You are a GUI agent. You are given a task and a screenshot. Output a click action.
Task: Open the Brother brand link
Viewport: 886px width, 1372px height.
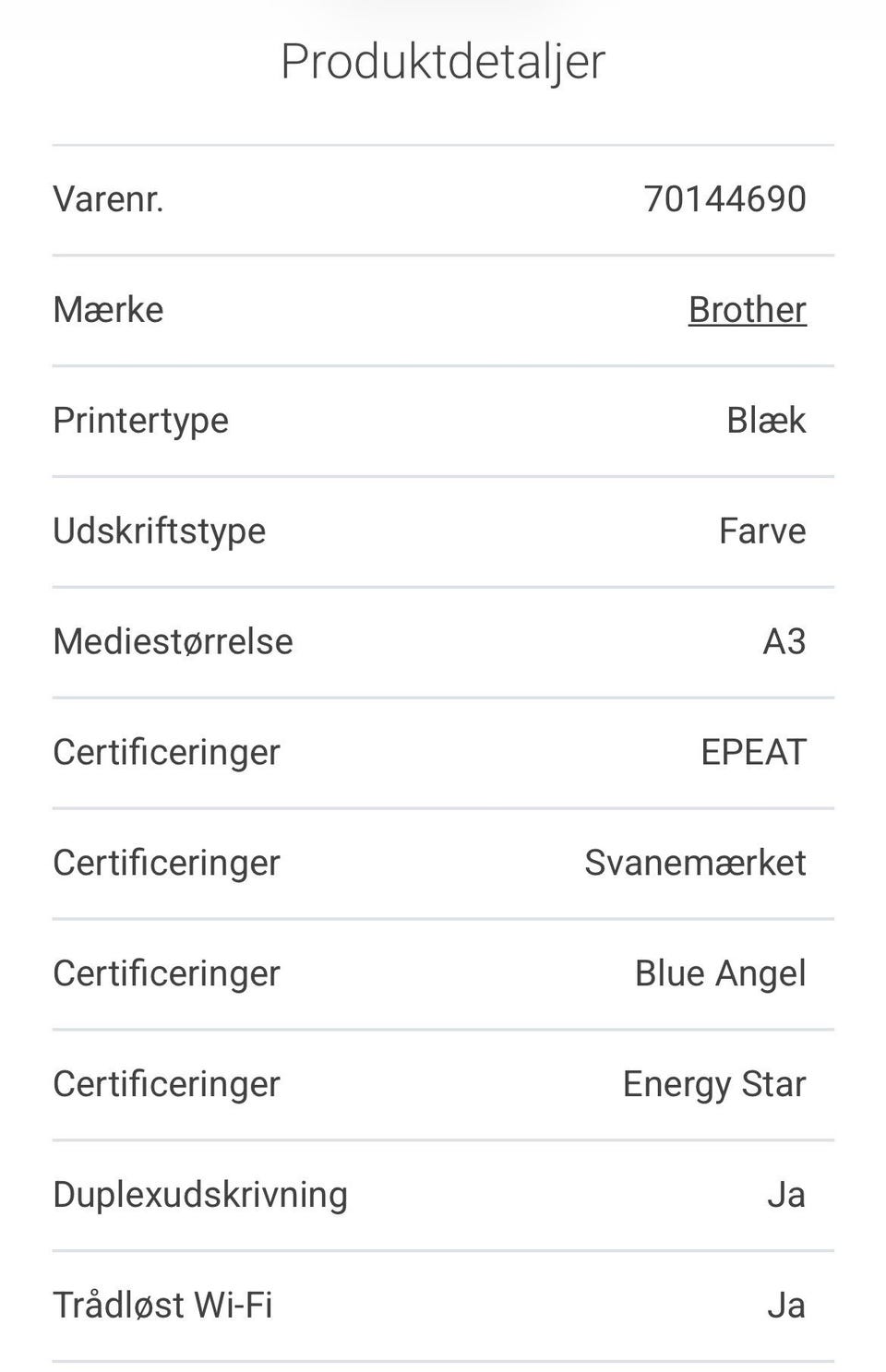(x=747, y=310)
